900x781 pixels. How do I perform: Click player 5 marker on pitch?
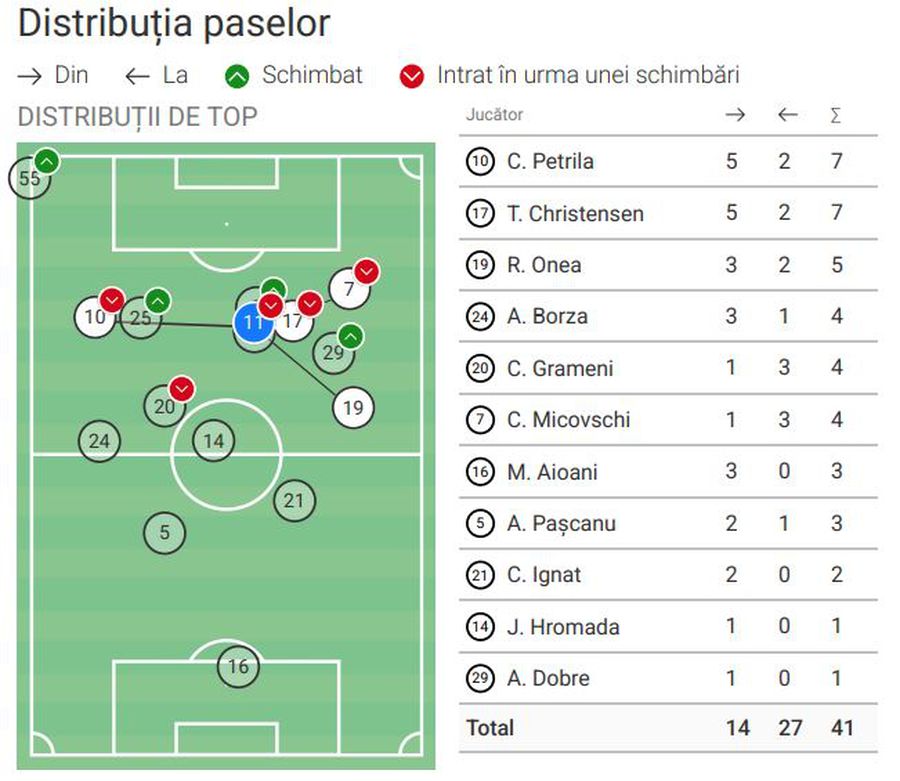pyautogui.click(x=165, y=533)
